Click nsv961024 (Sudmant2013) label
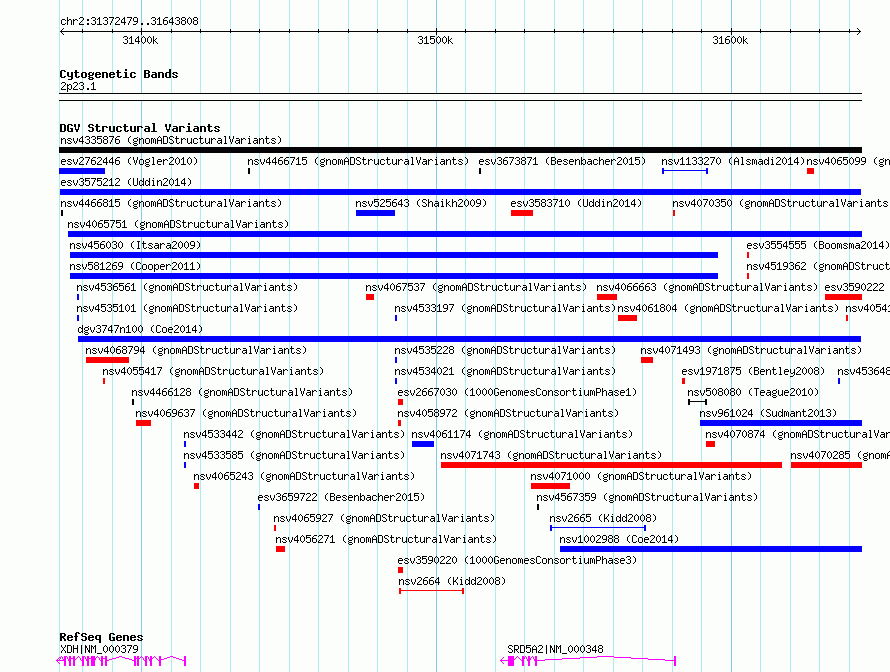This screenshot has height=672, width=890. pyautogui.click(x=769, y=413)
